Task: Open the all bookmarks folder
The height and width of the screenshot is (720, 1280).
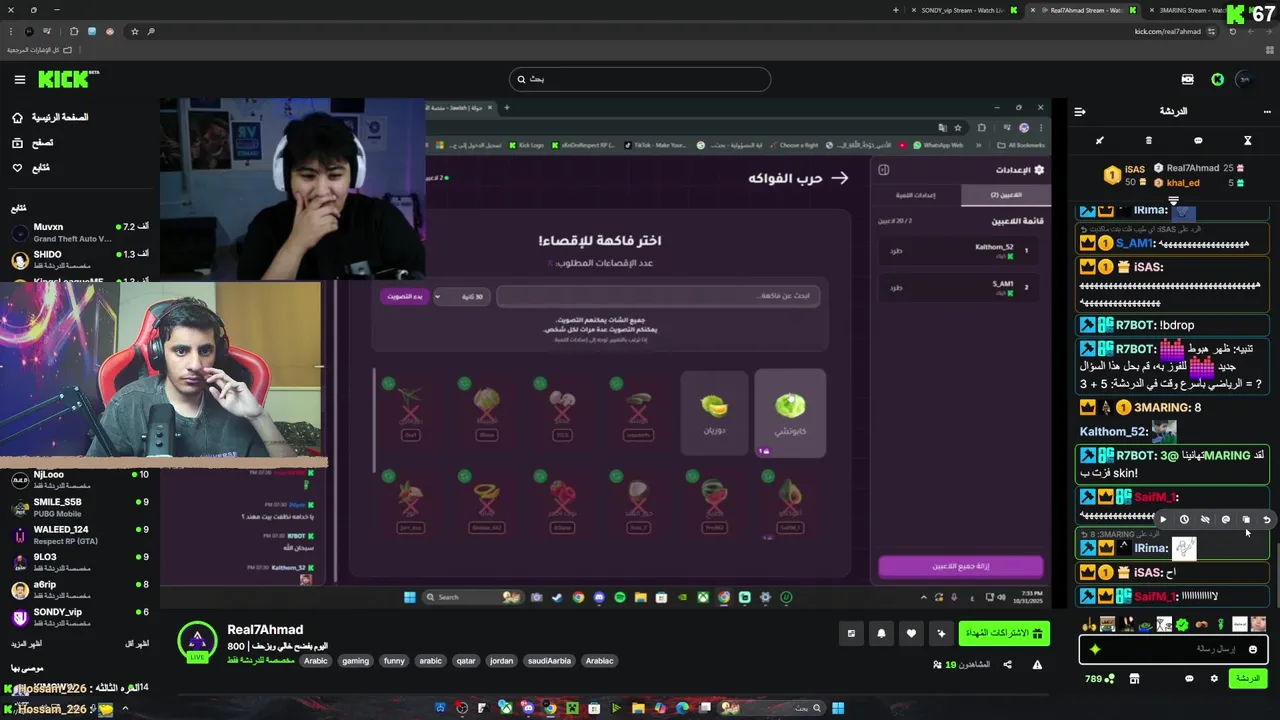Action: click(40, 49)
